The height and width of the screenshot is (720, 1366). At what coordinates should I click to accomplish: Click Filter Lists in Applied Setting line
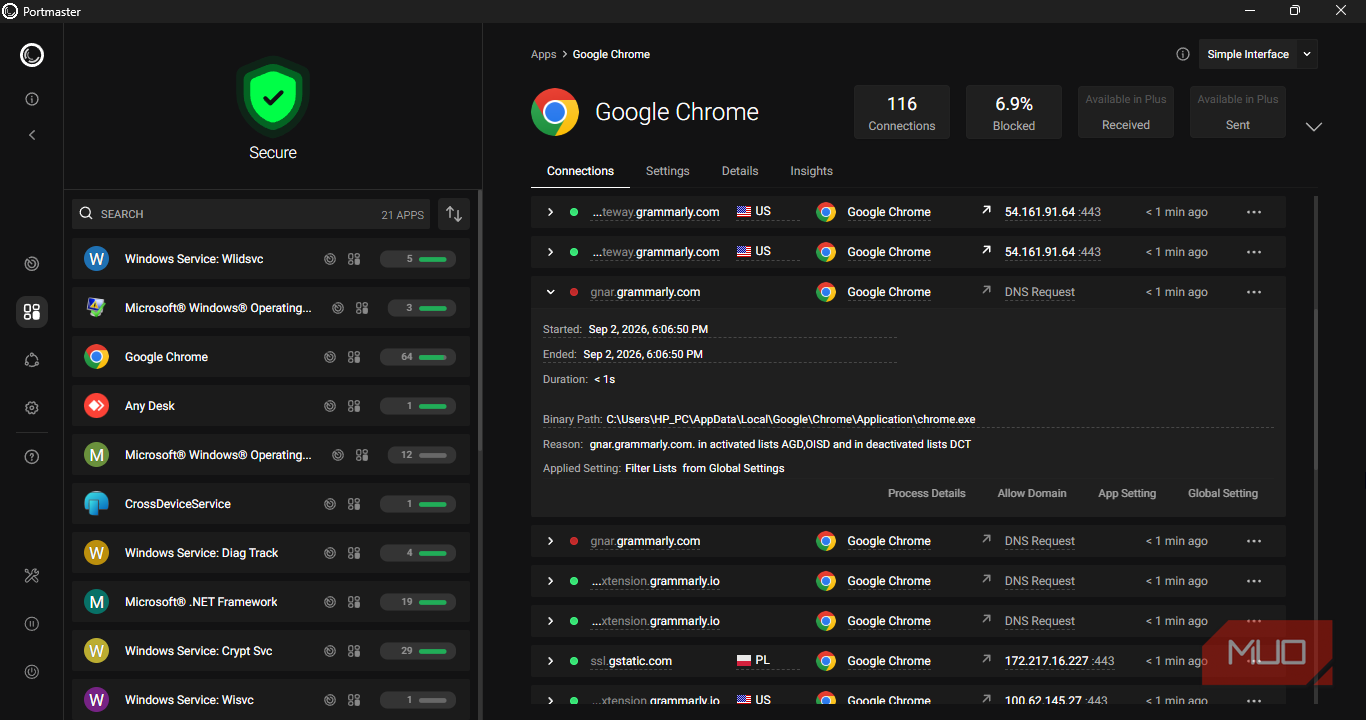point(651,468)
